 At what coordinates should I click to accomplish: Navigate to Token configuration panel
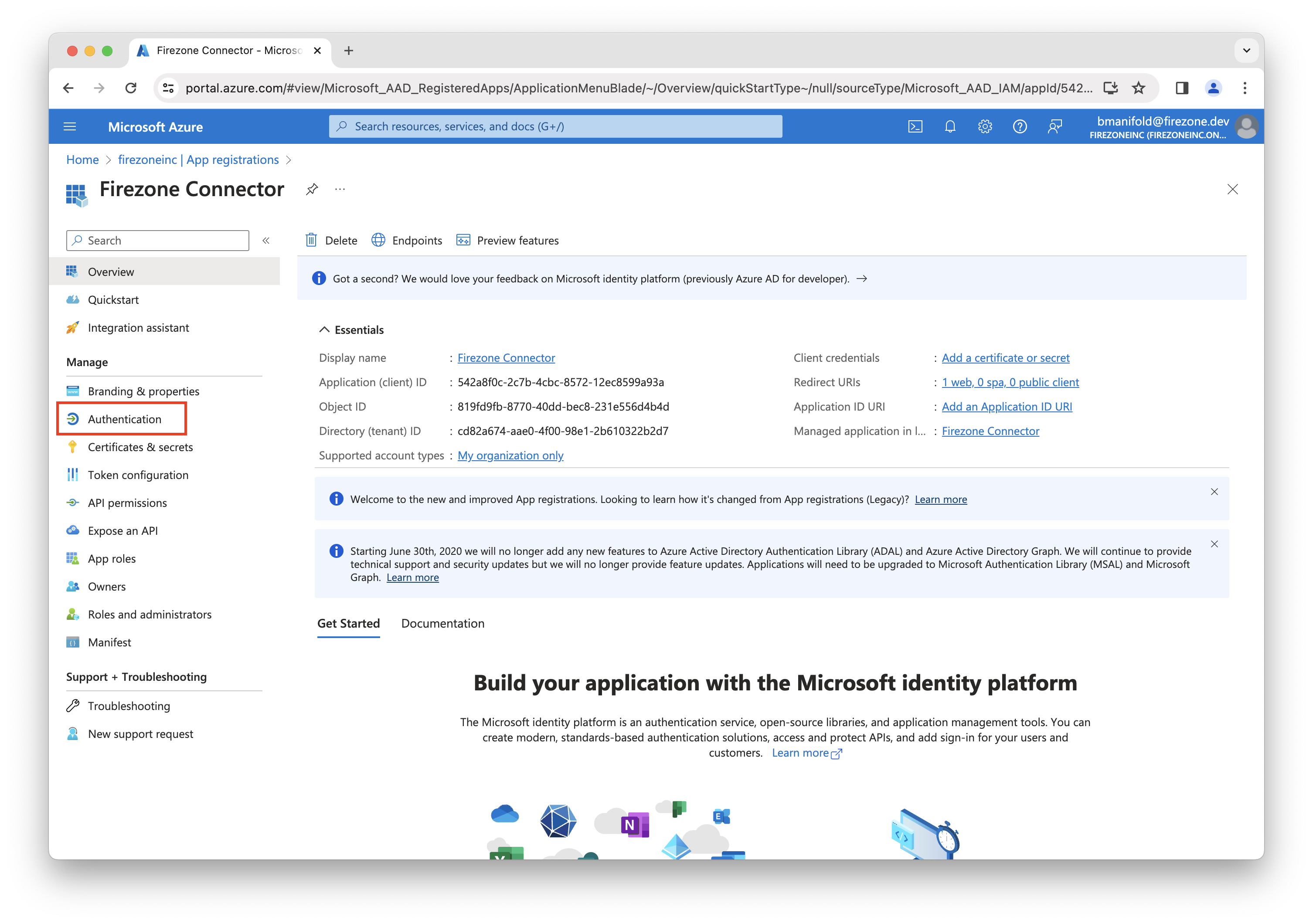point(137,474)
